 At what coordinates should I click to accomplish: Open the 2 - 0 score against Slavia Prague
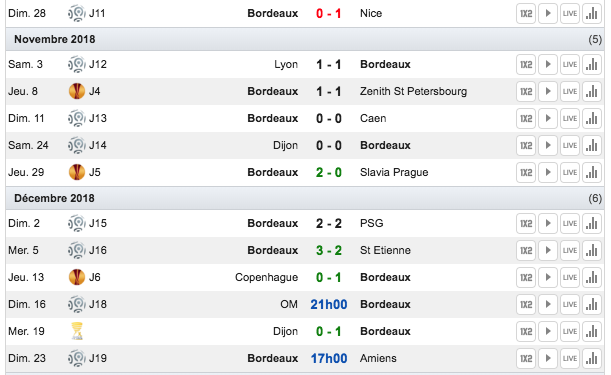click(329, 172)
